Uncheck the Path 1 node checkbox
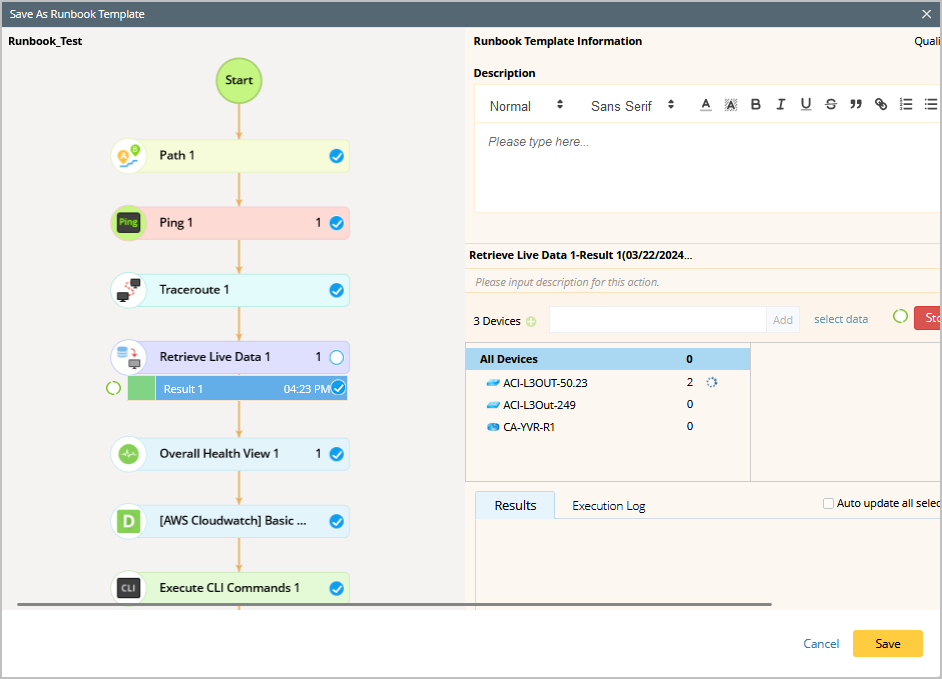The image size is (942, 679). pyautogui.click(x=337, y=156)
